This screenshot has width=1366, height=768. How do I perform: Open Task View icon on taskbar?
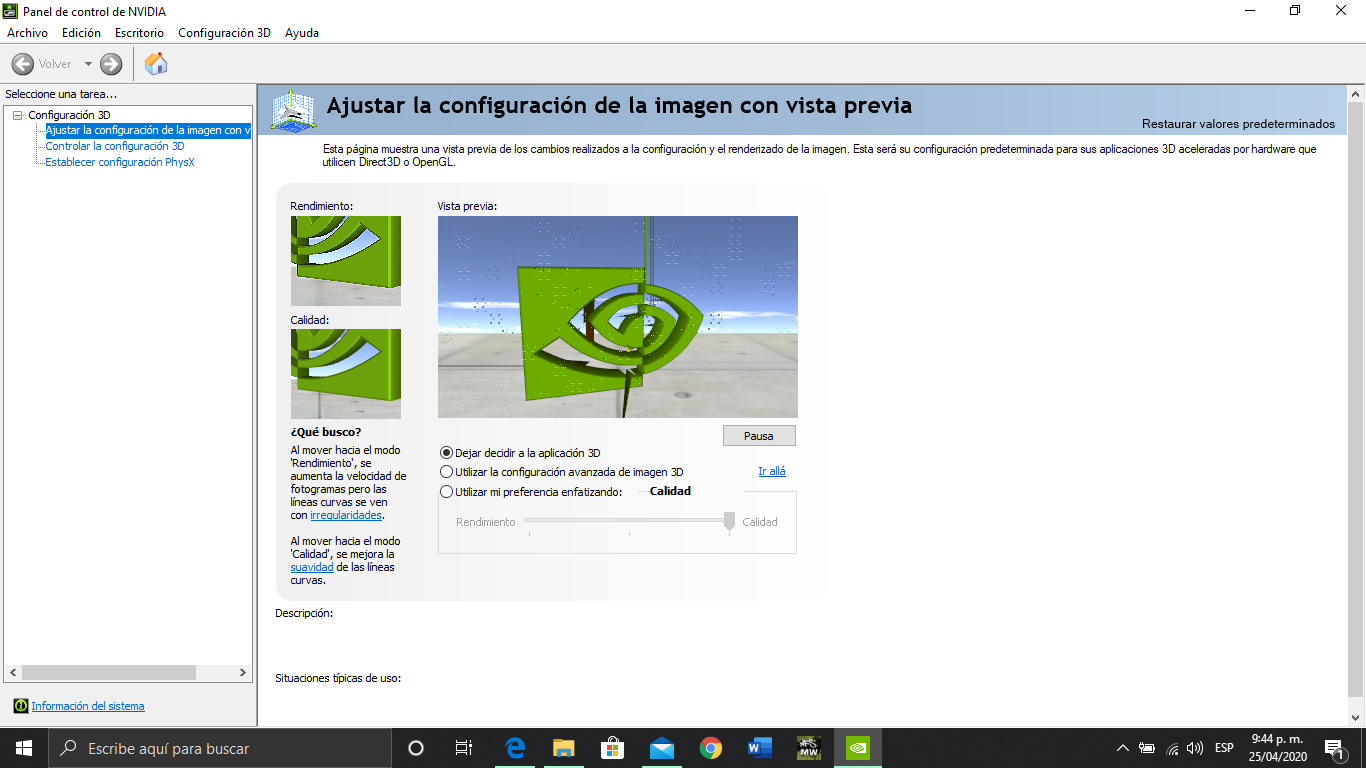coord(464,748)
